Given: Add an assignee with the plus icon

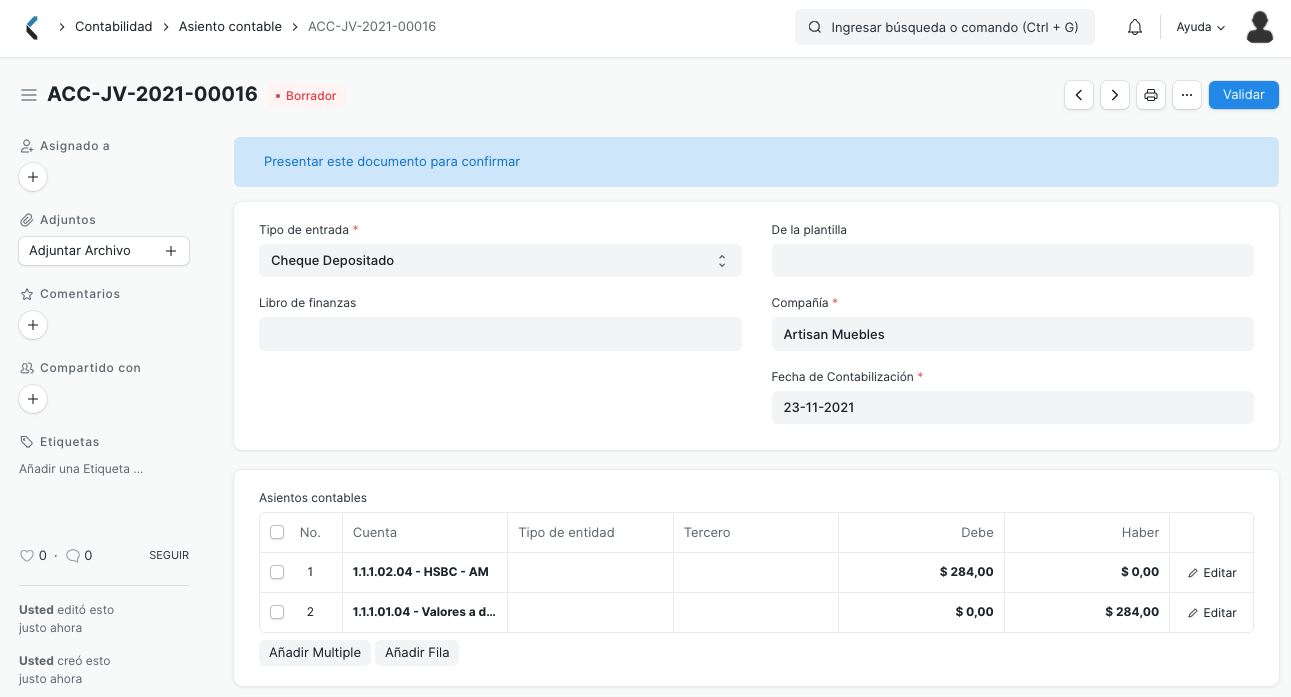Looking at the screenshot, I should (33, 177).
